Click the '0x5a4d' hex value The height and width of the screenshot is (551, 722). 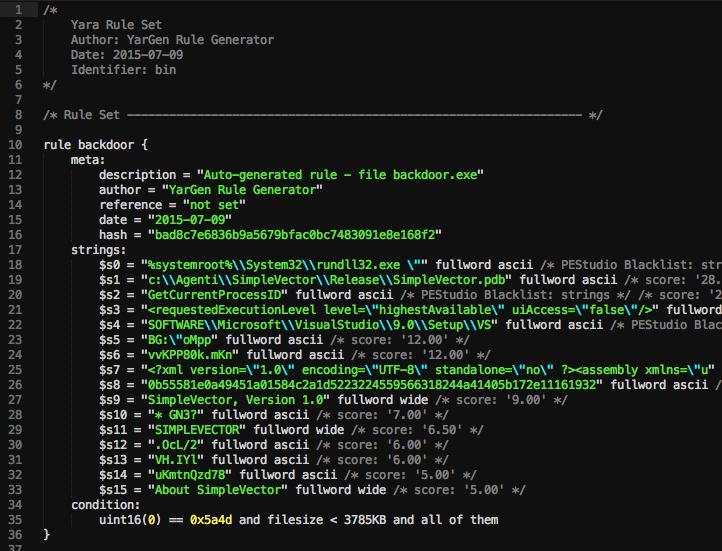click(x=211, y=520)
